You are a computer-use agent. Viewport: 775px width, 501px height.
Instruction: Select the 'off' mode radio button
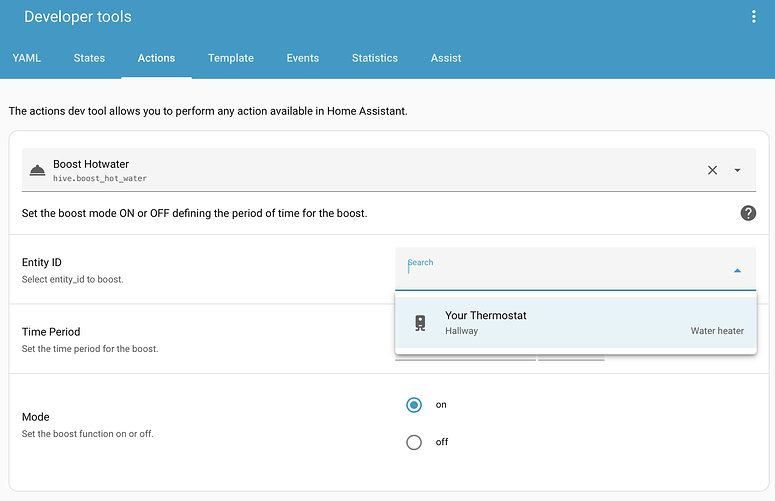click(414, 442)
